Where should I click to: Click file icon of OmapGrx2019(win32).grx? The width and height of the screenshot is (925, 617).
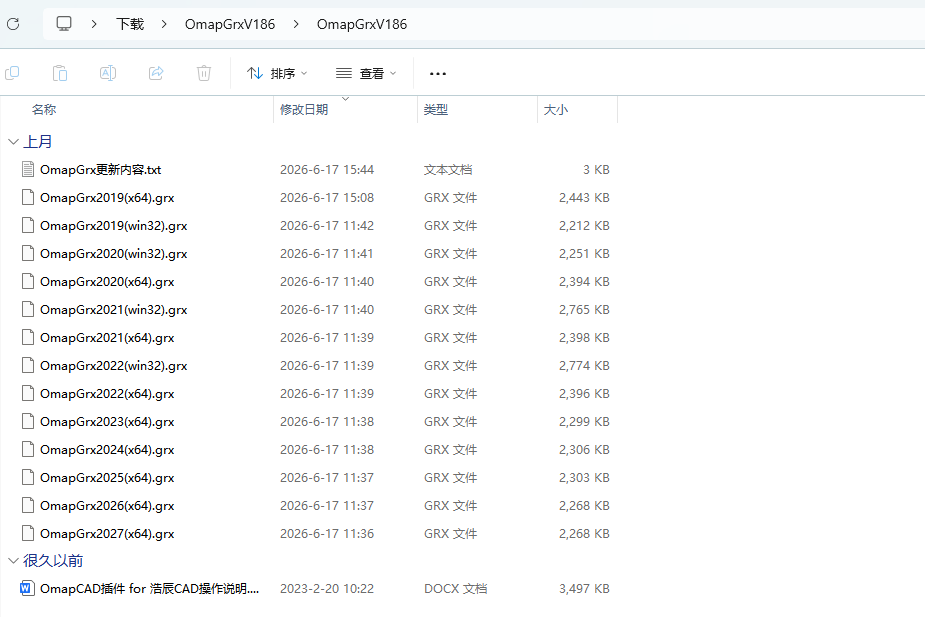[28, 225]
